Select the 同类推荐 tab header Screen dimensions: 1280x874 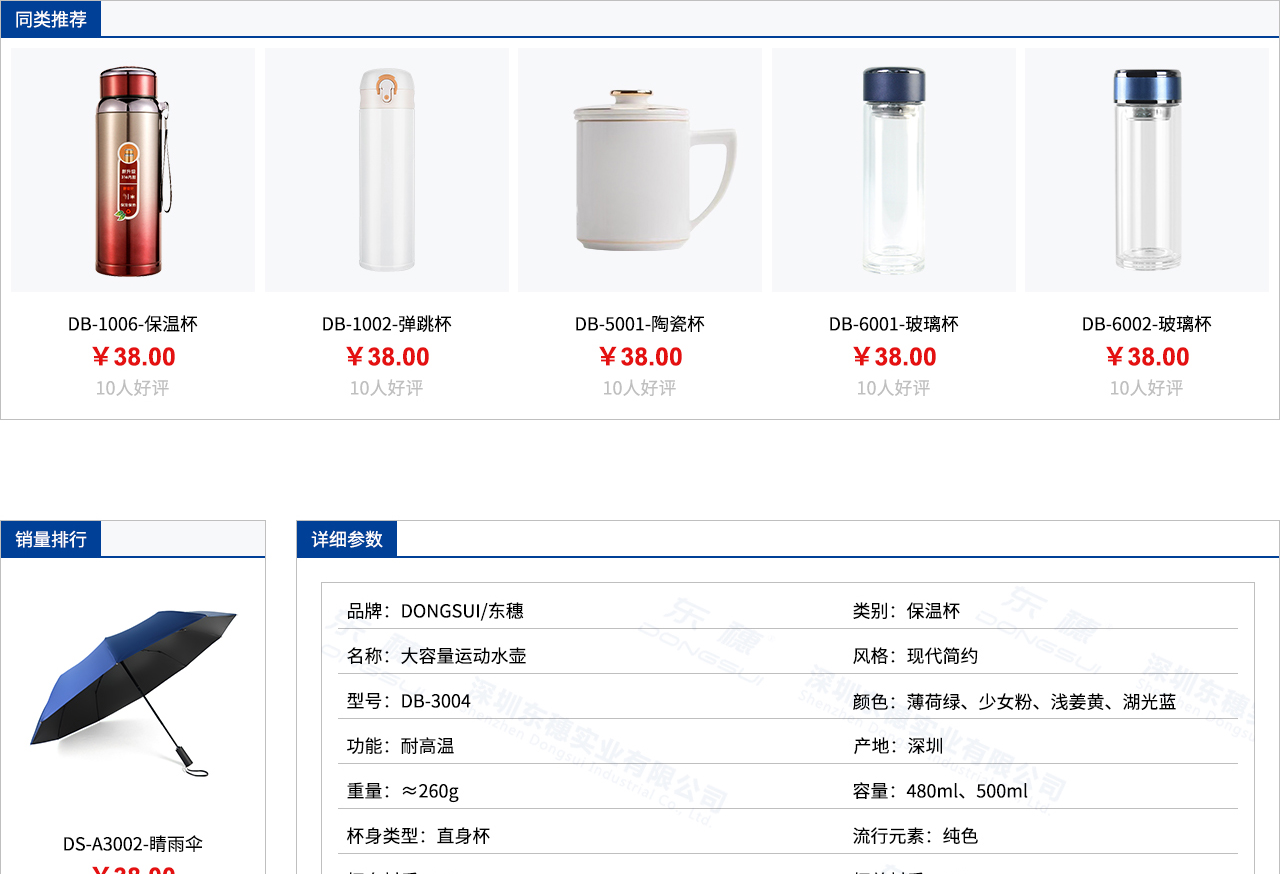(x=51, y=19)
